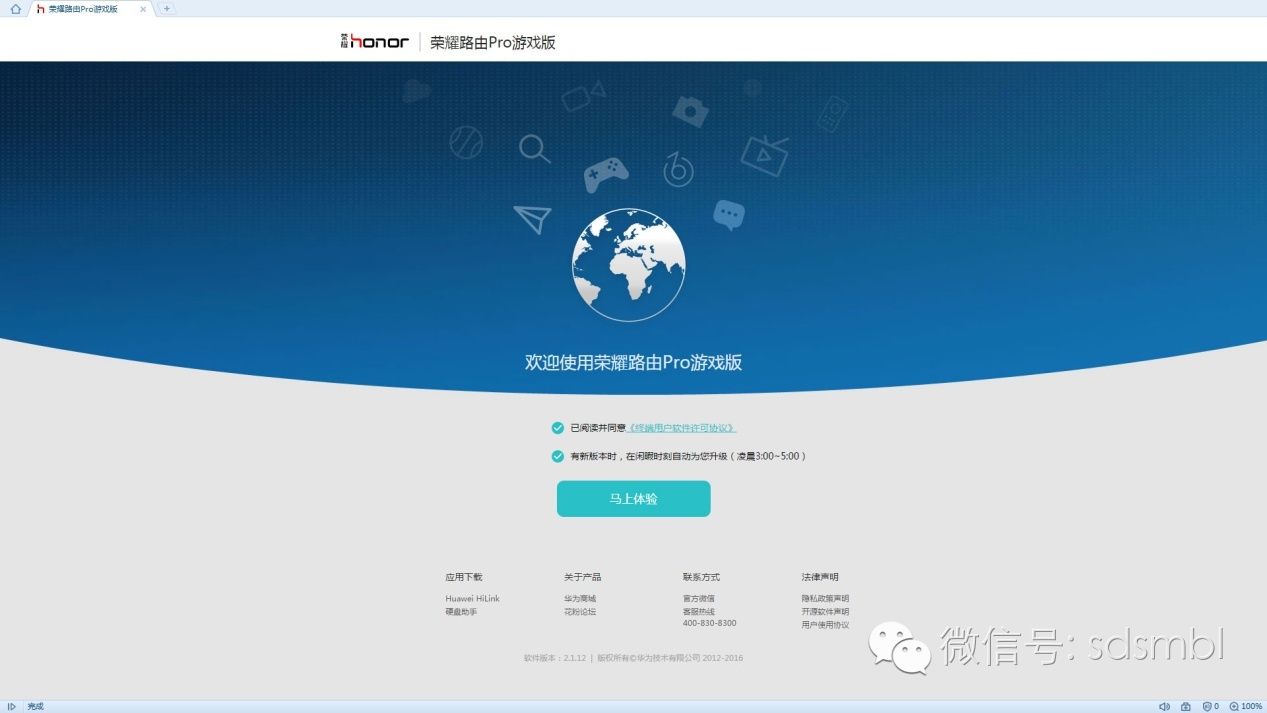The width and height of the screenshot is (1267, 713).
Task: Click the 应用下载 footer heading
Action: click(464, 577)
